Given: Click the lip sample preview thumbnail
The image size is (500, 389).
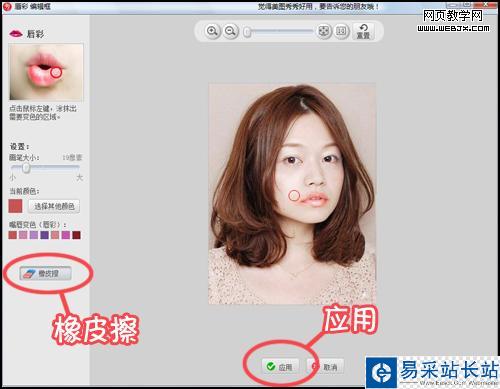Looking at the screenshot, I should coord(46,72).
